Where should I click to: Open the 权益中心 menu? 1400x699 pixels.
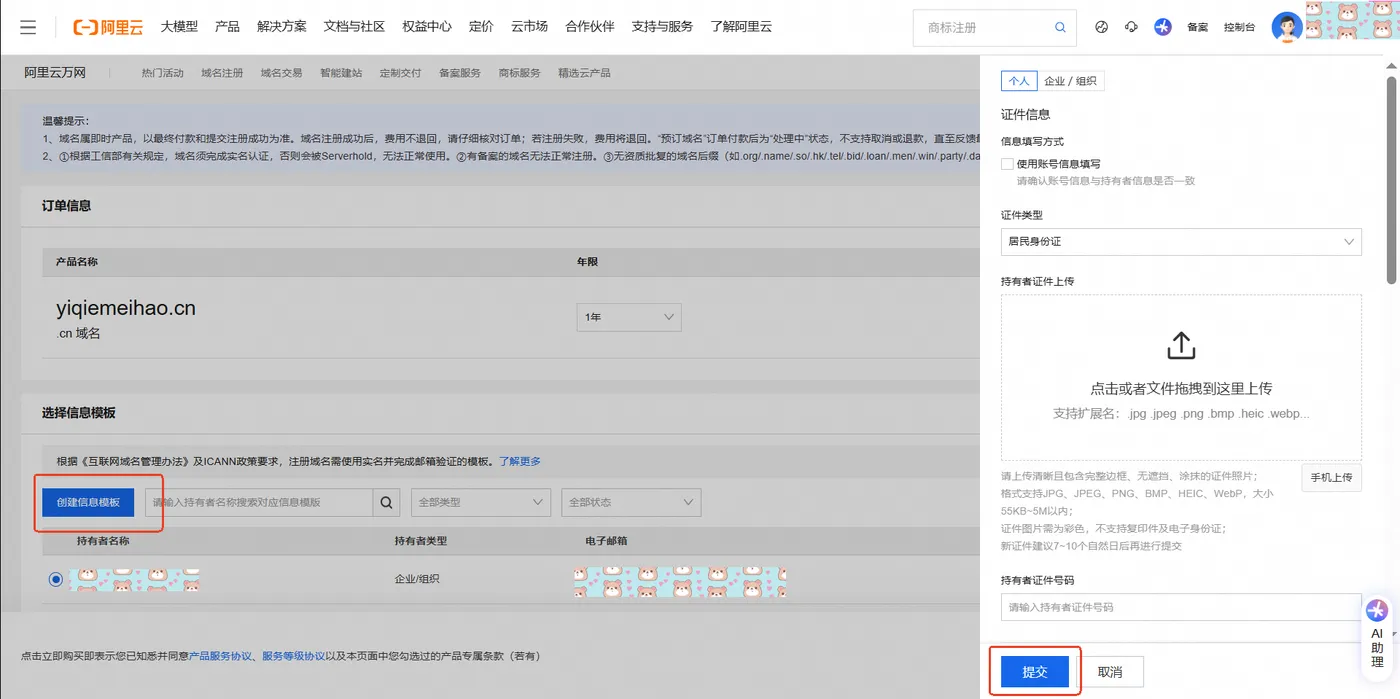pos(427,27)
